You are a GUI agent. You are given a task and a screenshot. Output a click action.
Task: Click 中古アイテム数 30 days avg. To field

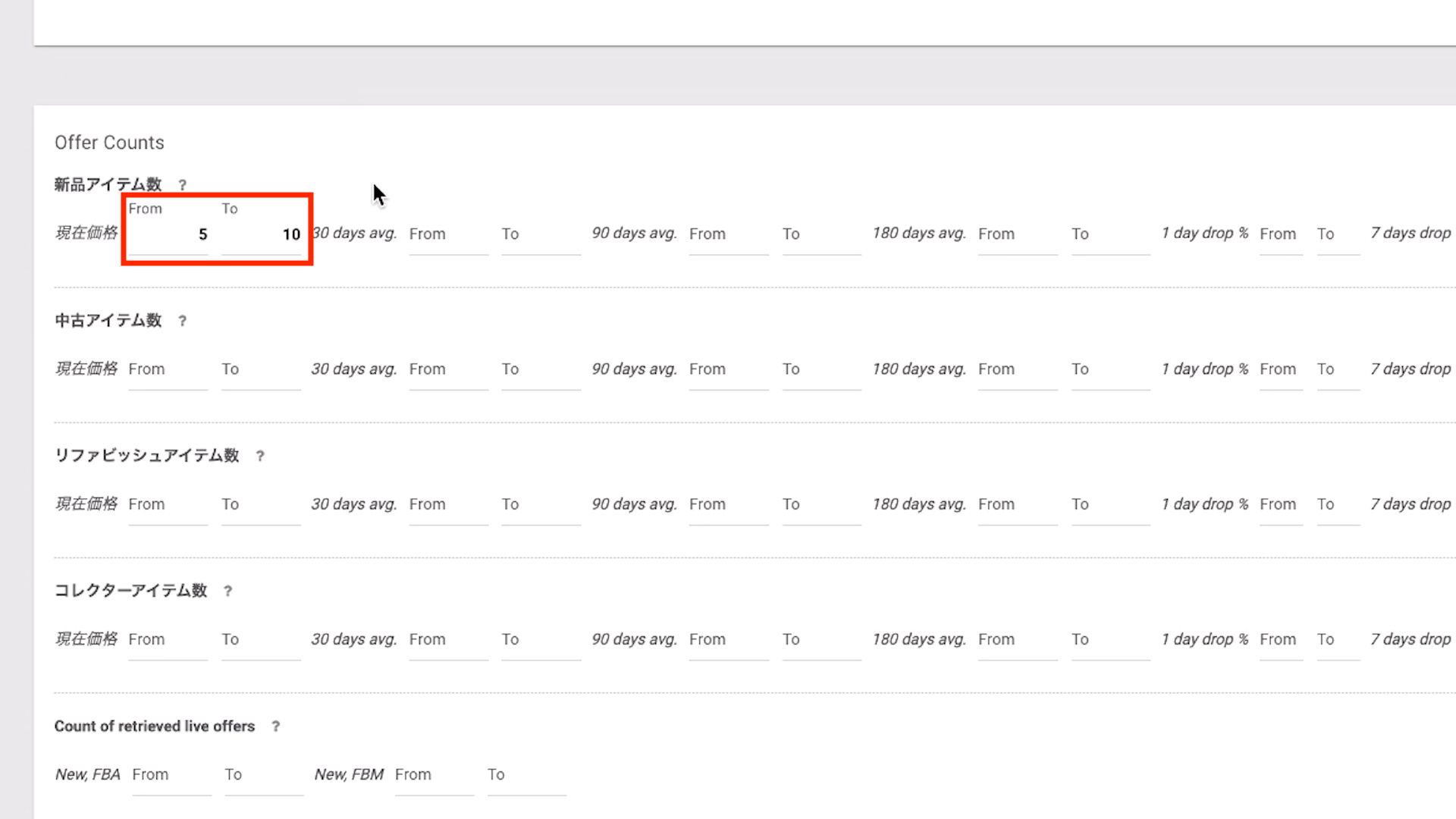[541, 370]
